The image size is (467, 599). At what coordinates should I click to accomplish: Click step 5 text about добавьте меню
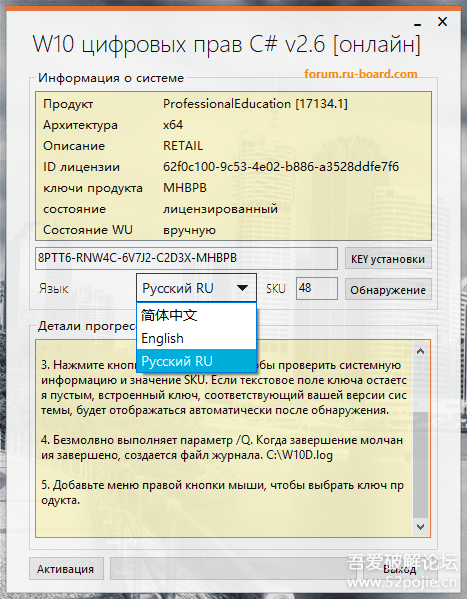(x=222, y=492)
